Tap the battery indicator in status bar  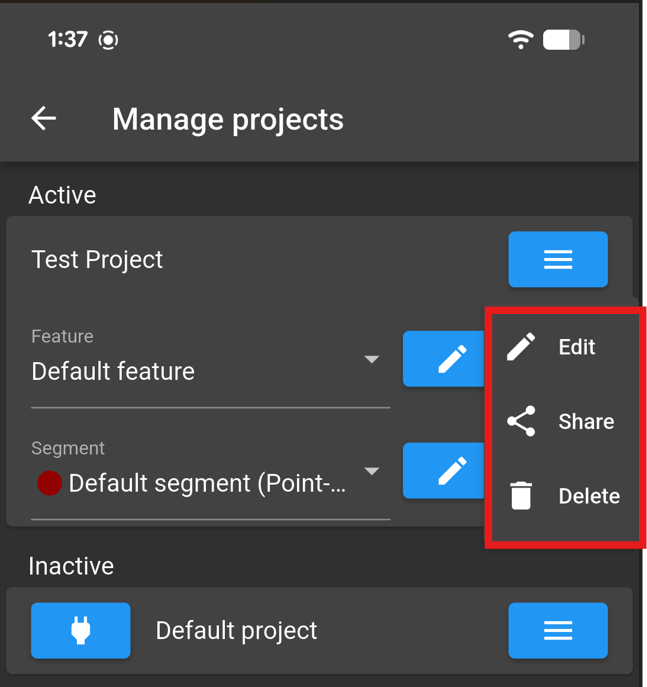564,40
